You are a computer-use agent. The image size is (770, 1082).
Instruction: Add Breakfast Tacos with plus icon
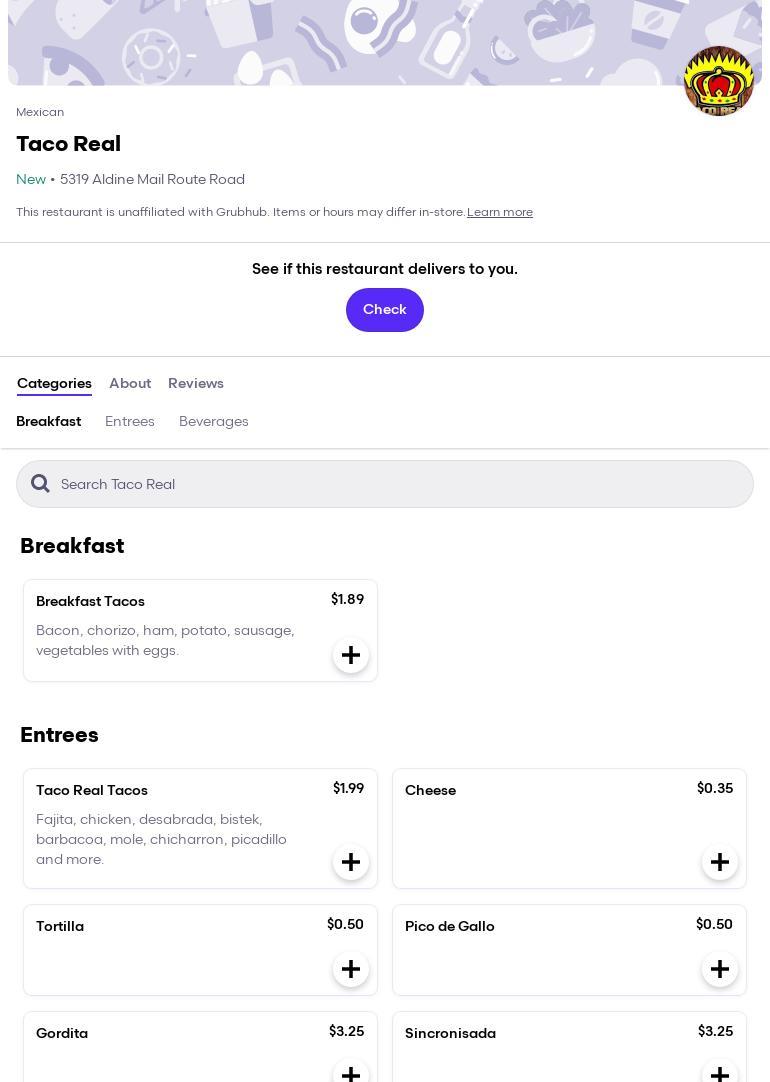click(x=351, y=655)
